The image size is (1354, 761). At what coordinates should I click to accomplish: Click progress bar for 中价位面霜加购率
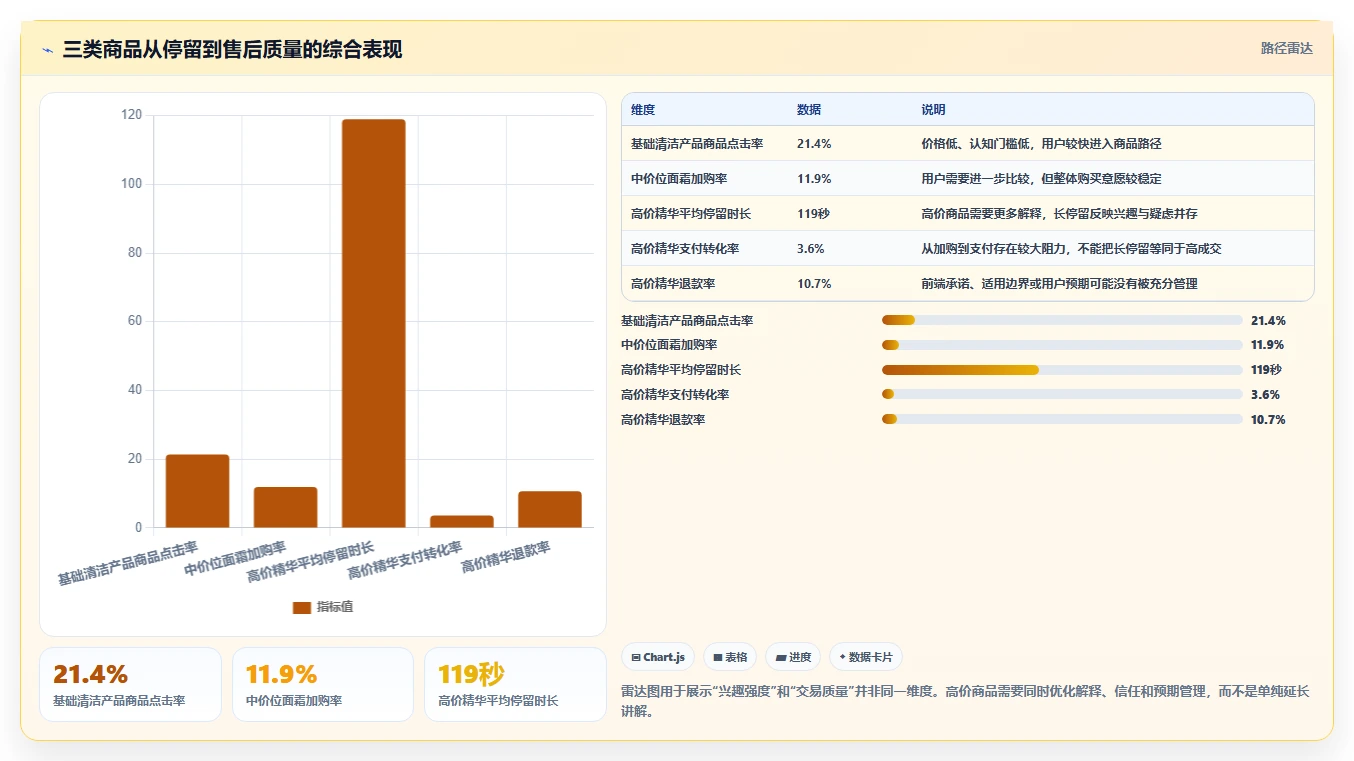pyautogui.click(x=1062, y=345)
